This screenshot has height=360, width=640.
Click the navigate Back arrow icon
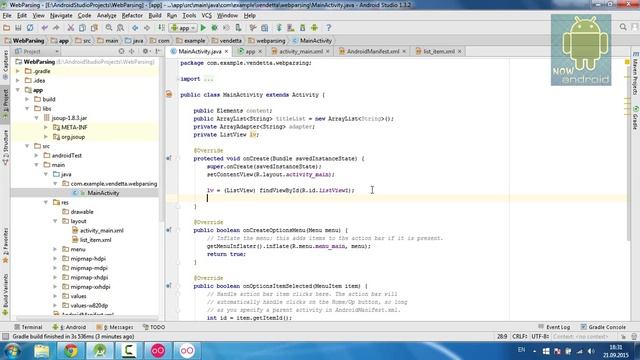[x=135, y=28]
